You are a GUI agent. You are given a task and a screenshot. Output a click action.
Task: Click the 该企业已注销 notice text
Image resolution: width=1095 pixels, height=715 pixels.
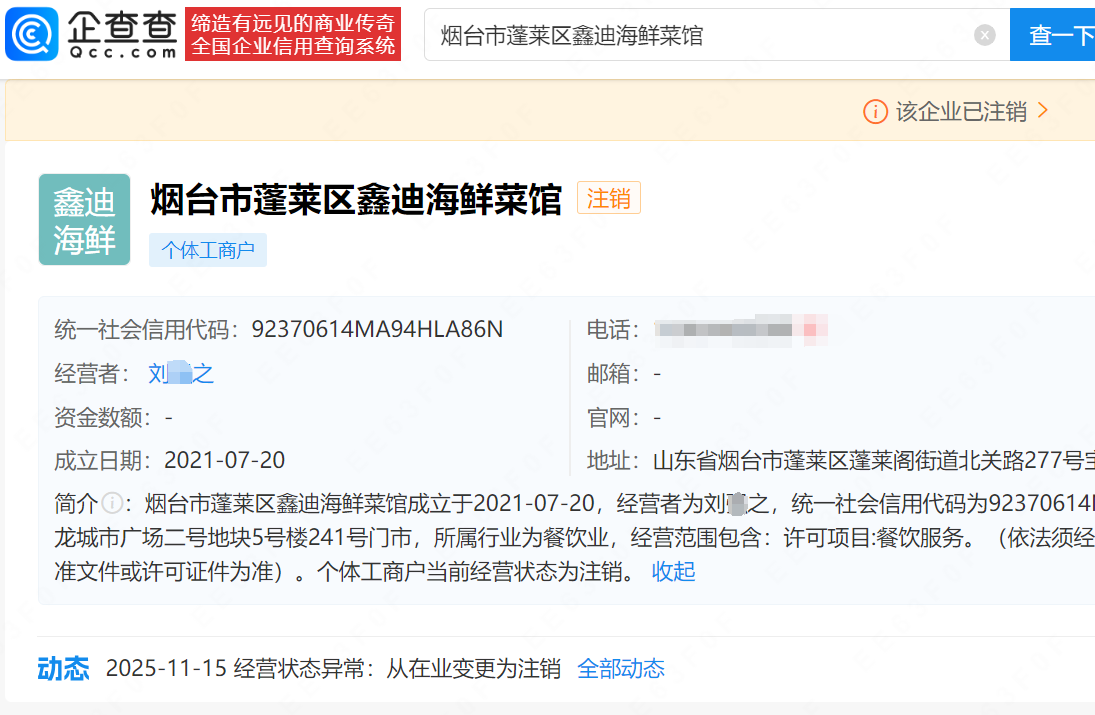[x=961, y=111]
